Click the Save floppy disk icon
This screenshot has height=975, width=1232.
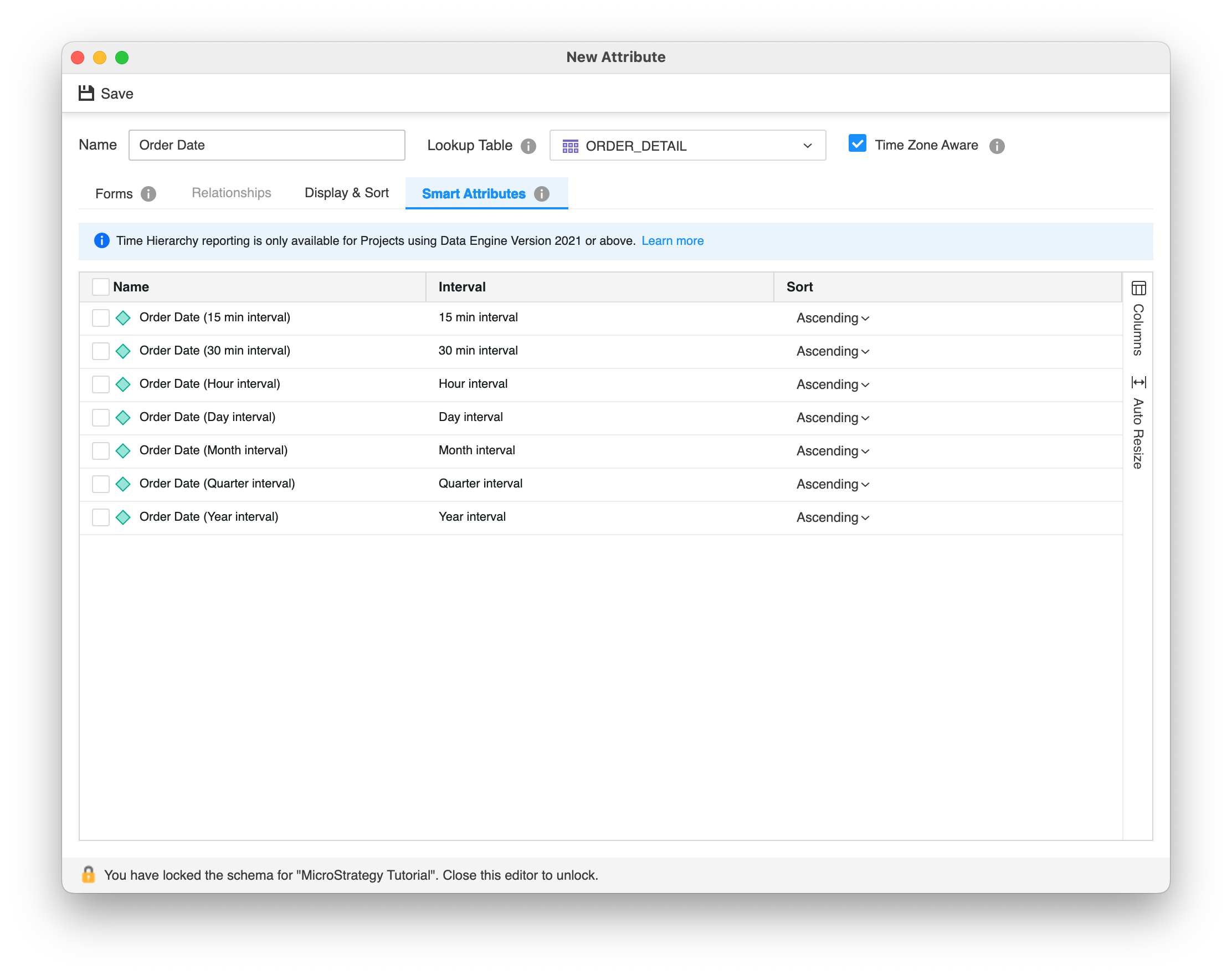[86, 93]
